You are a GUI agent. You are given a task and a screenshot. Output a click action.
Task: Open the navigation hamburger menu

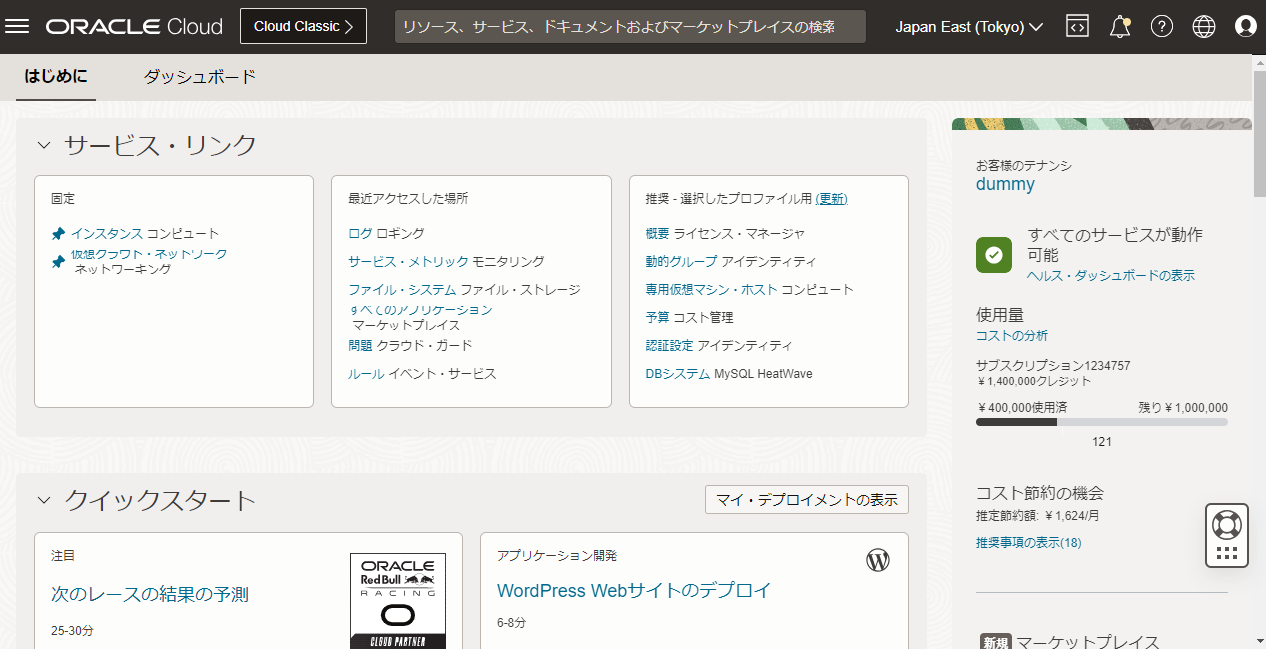tap(17, 26)
